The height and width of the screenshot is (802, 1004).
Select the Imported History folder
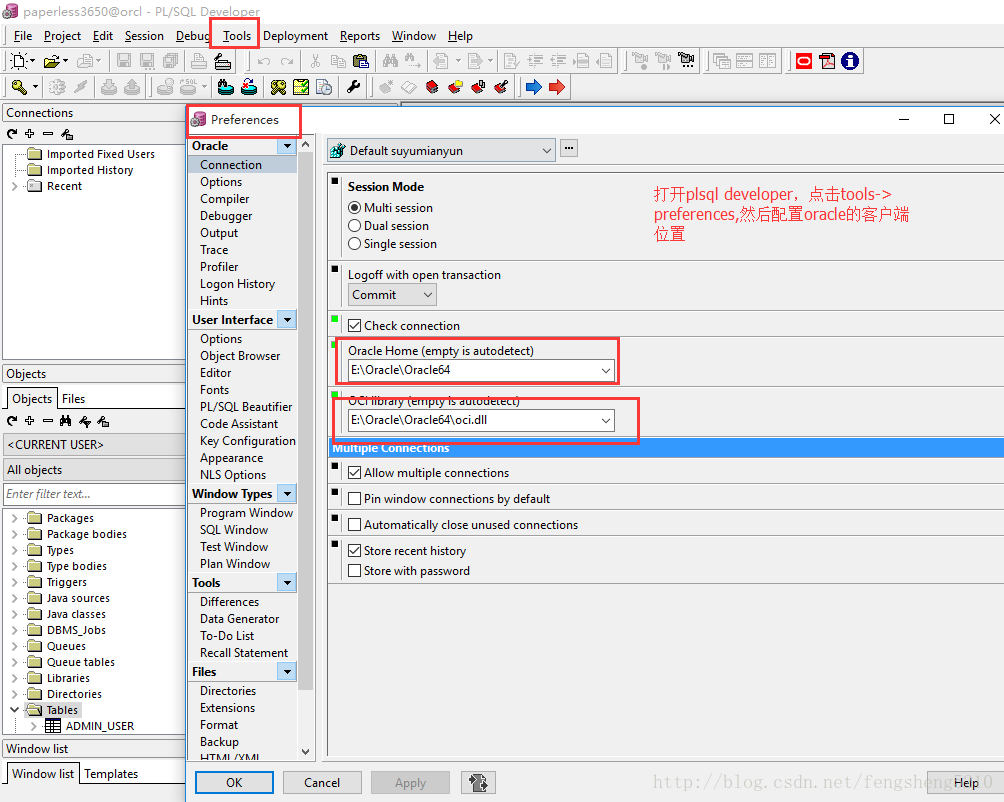click(90, 170)
